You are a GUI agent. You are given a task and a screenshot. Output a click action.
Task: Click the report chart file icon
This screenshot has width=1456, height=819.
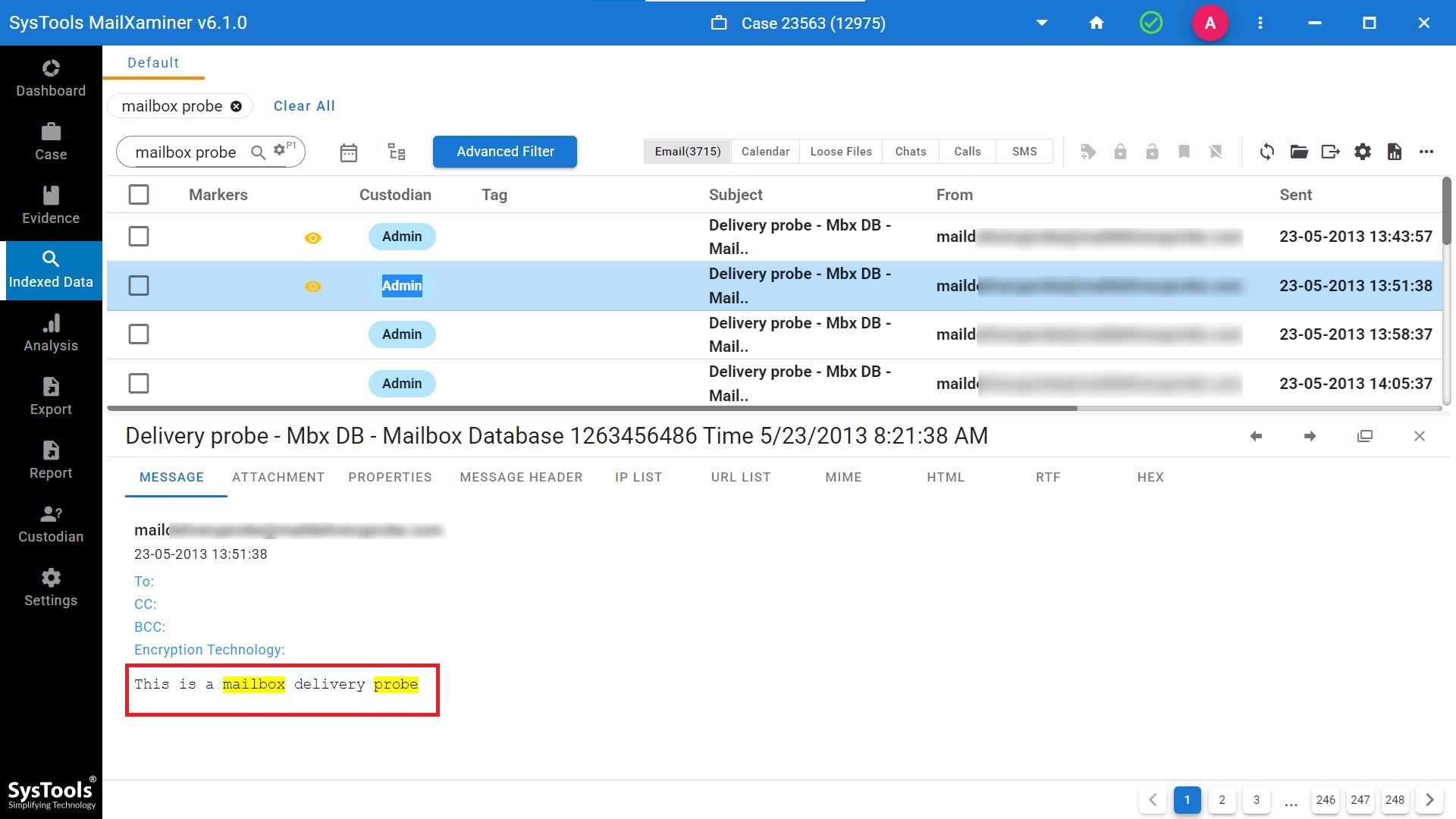click(1395, 152)
